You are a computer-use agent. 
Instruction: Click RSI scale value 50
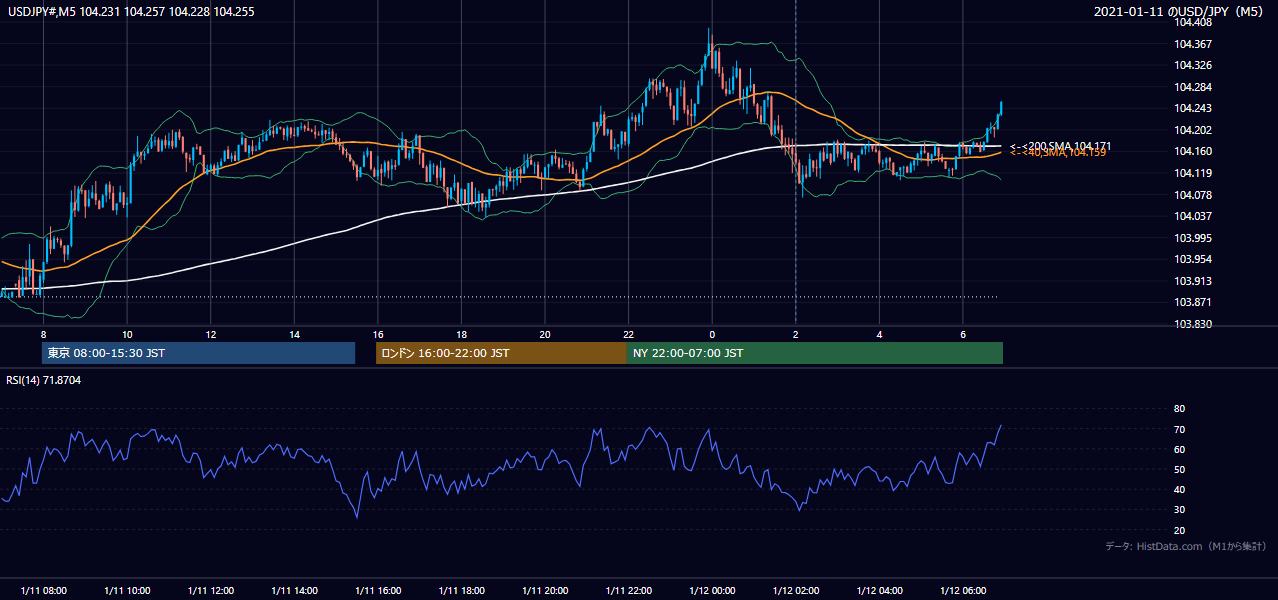[1179, 470]
